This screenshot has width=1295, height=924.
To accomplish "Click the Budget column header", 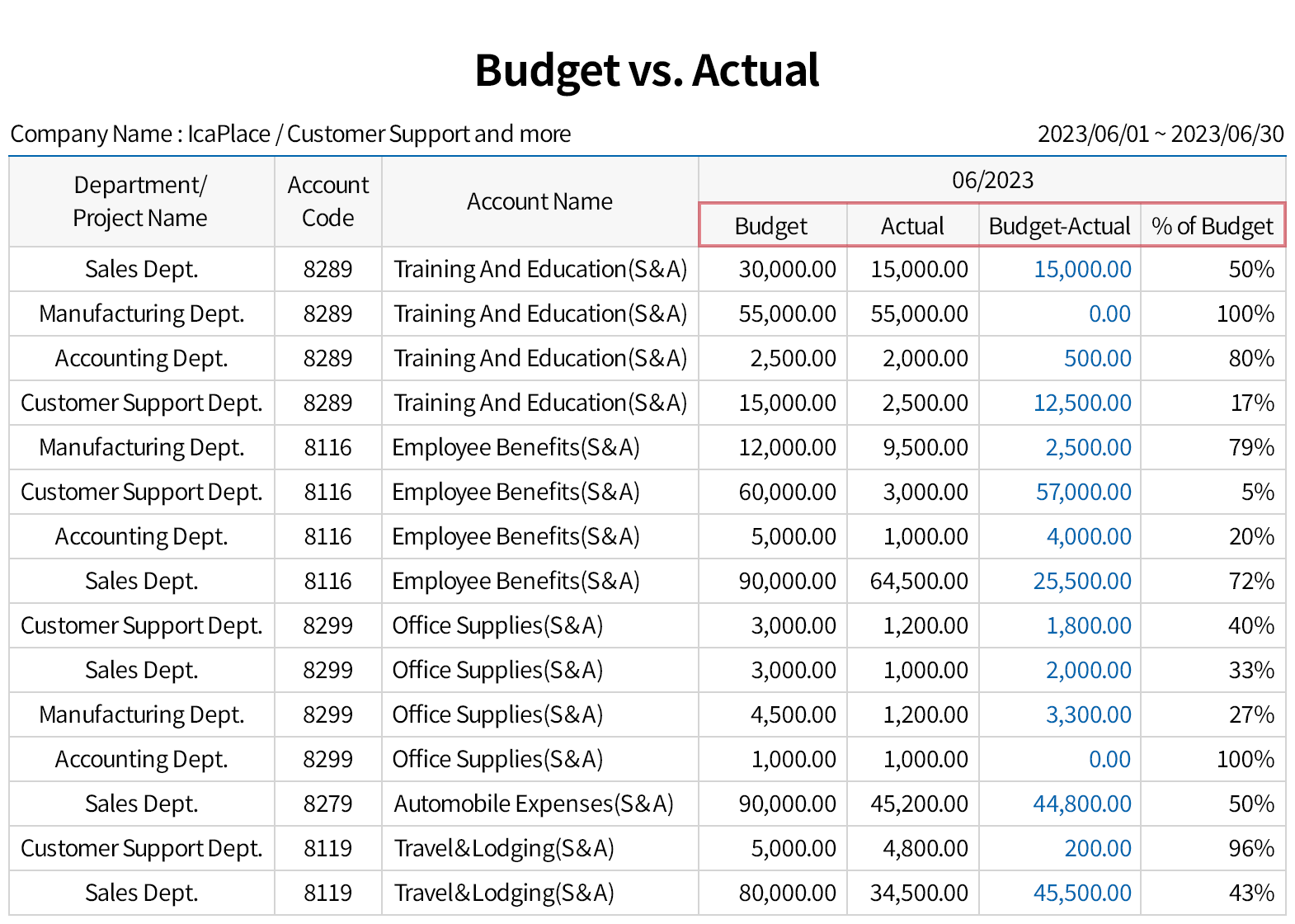I will point(771,226).
